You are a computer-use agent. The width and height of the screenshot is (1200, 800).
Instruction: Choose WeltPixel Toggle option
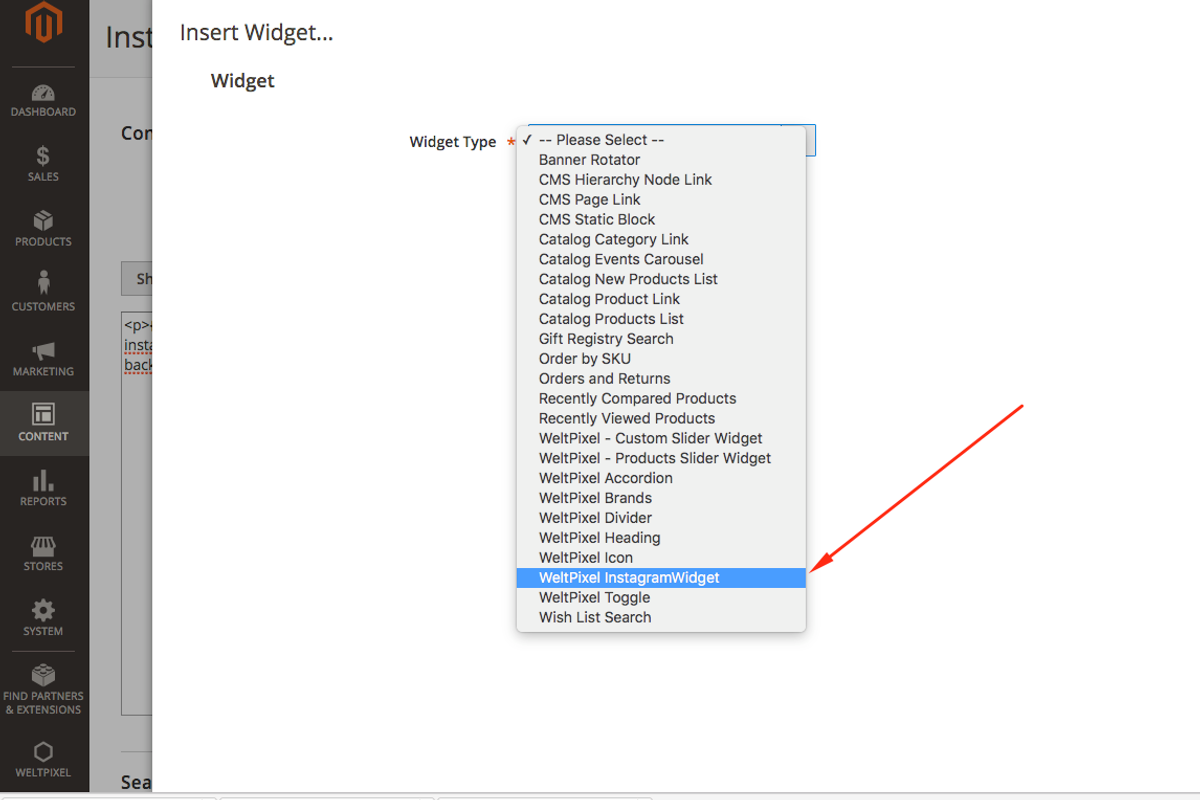661,598
